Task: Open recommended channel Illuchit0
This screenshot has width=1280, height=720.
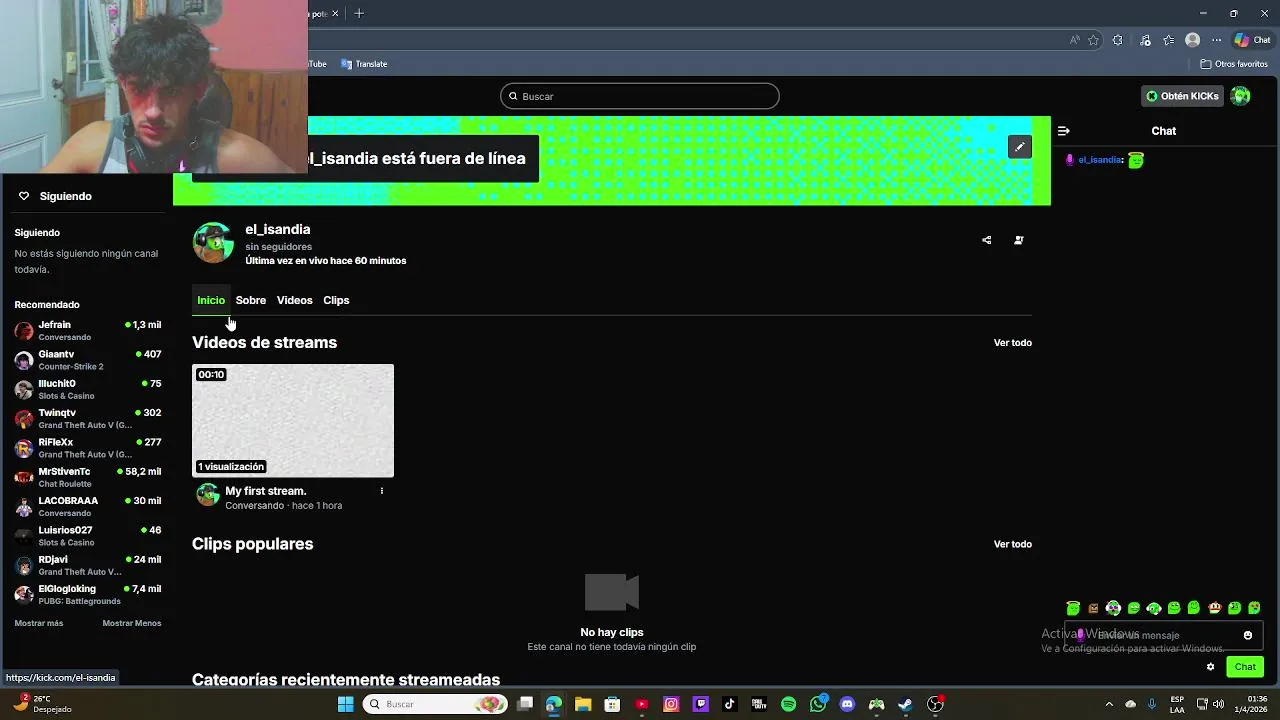Action: click(88, 389)
